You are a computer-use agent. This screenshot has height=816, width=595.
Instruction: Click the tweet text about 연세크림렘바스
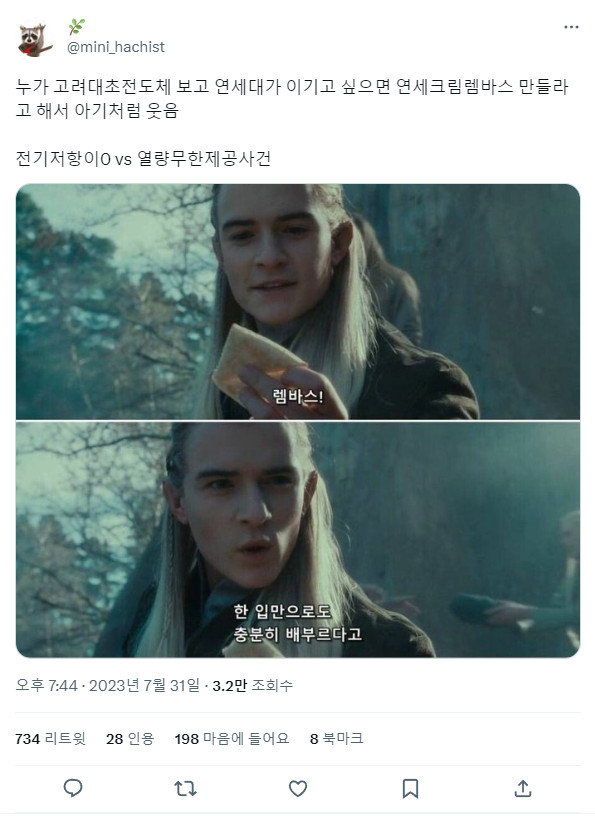pyautogui.click(x=292, y=98)
